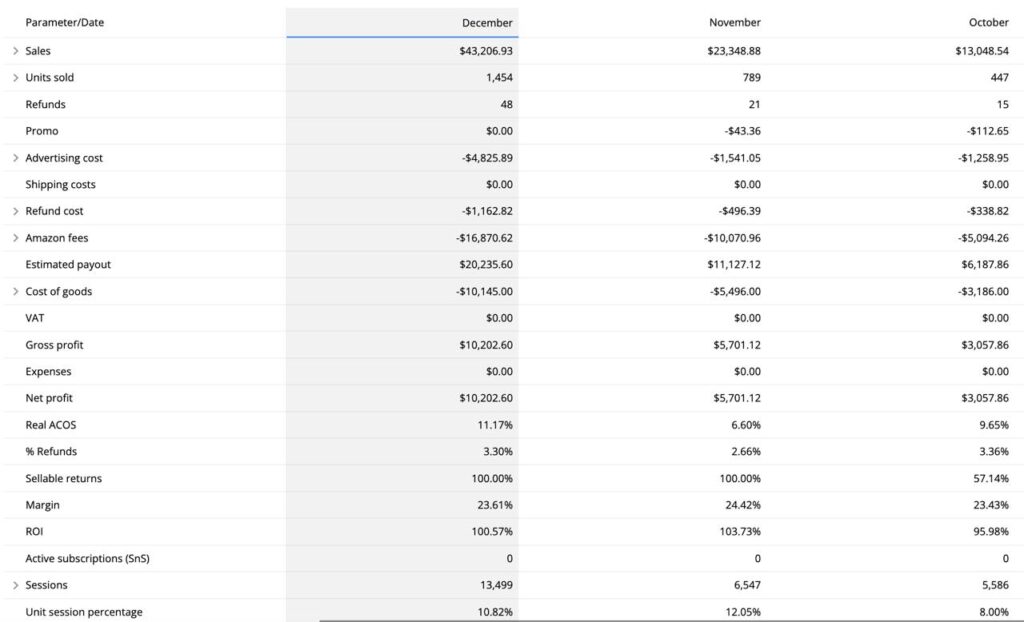Click the Unit session percentage label

pyautogui.click(x=84, y=612)
